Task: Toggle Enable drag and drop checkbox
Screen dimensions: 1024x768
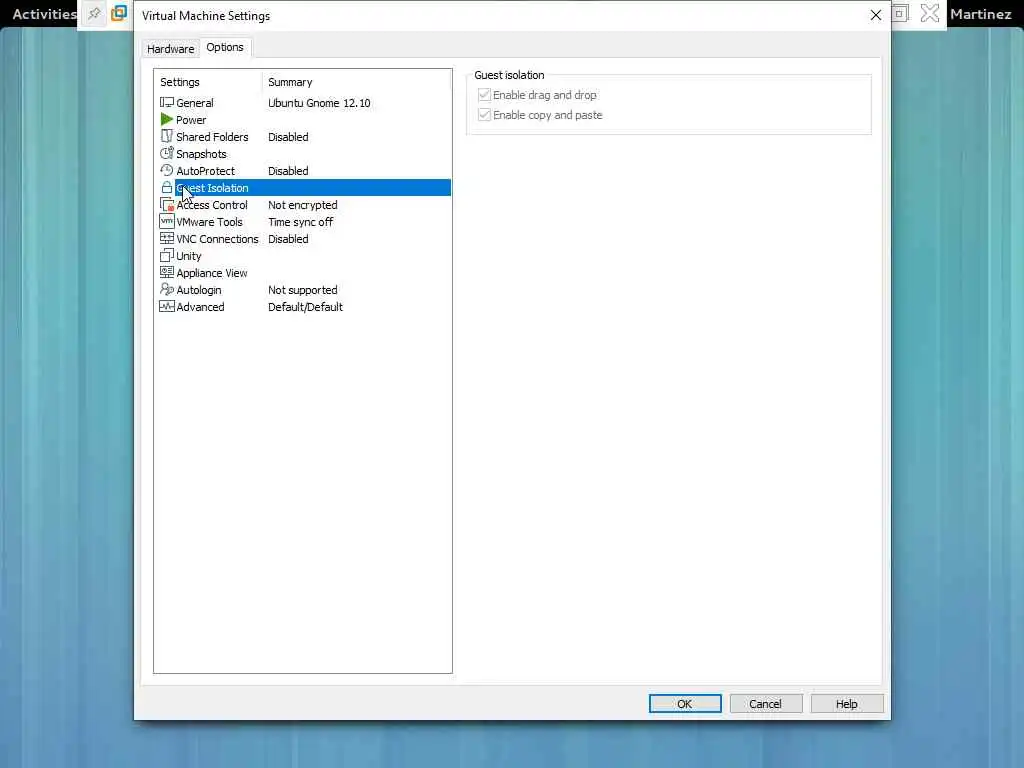Action: 484,95
